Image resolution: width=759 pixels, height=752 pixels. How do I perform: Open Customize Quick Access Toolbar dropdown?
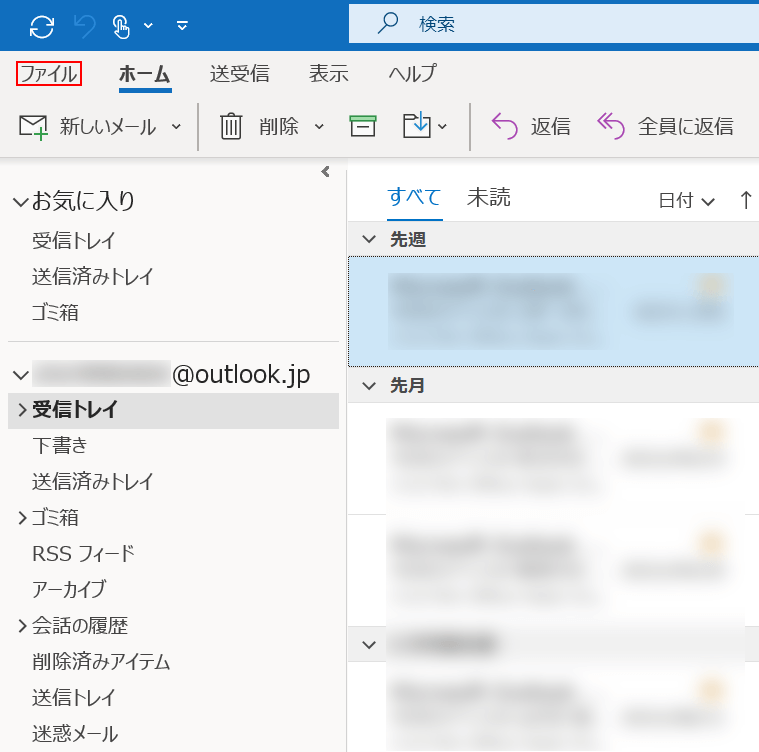[x=182, y=25]
